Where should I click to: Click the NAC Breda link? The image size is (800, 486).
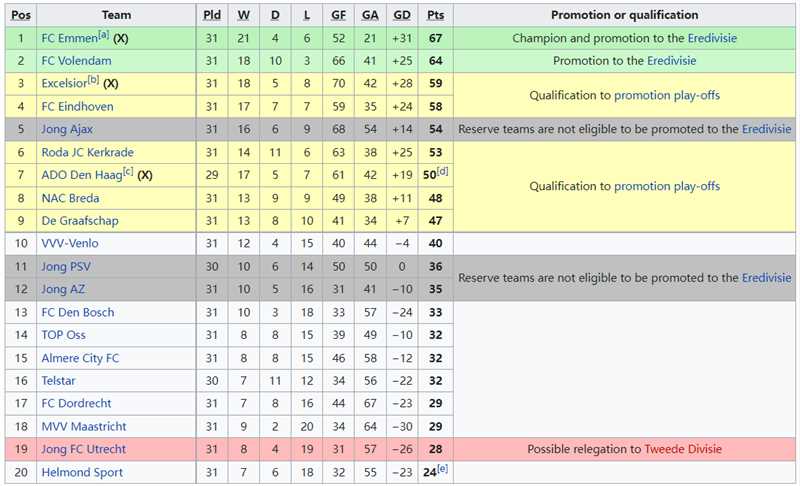(70, 198)
